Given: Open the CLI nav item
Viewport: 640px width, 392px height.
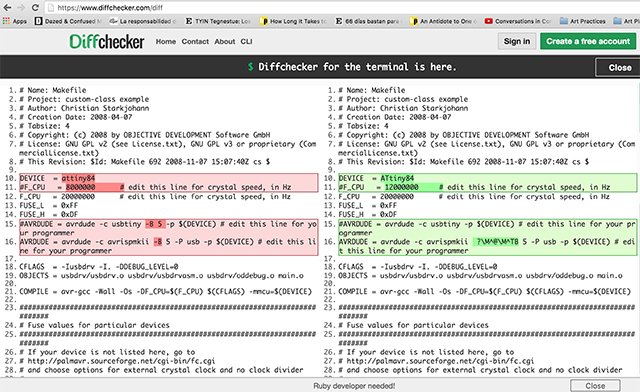Looking at the screenshot, I should point(246,41).
